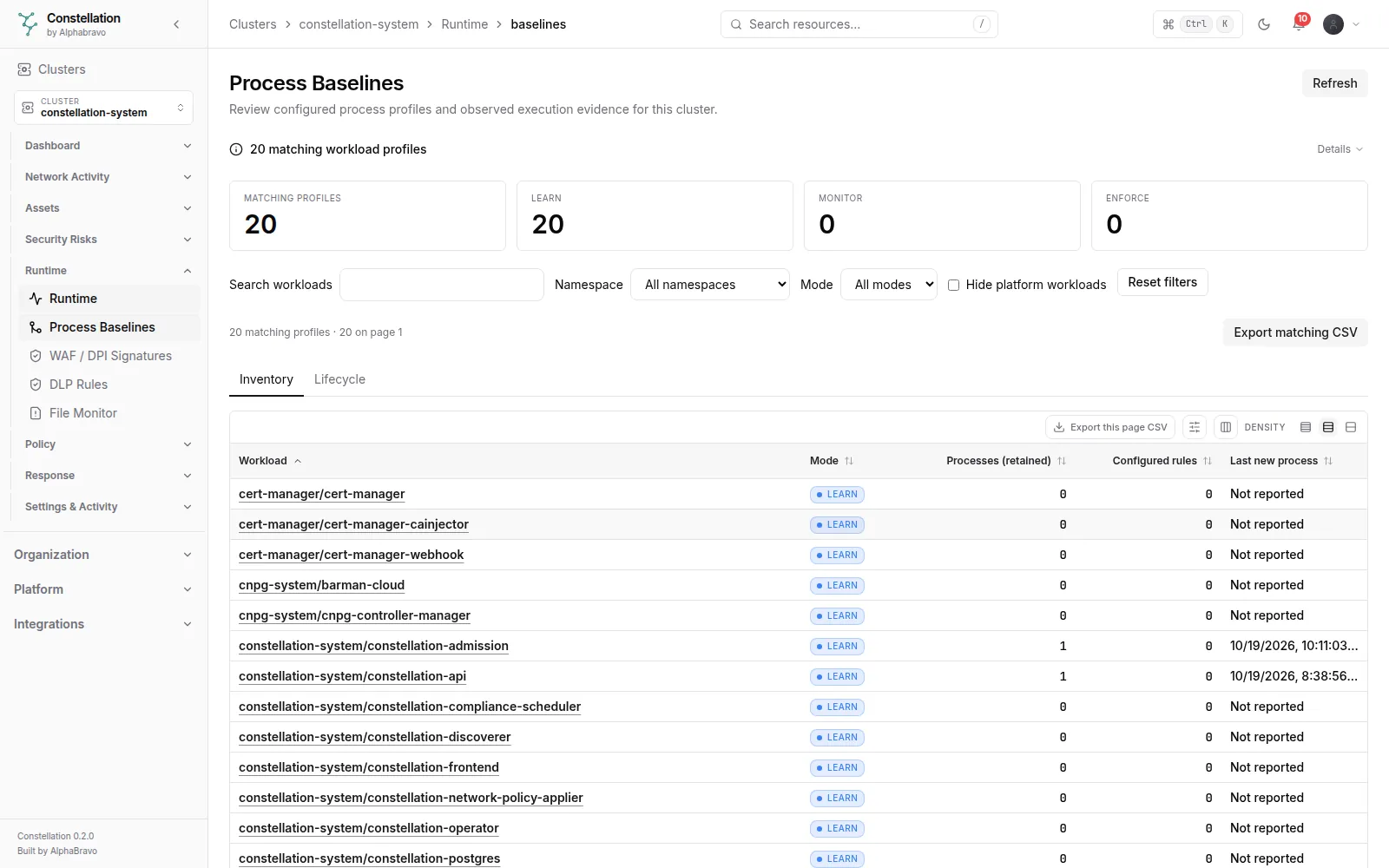Open the Namespace dropdown
The width and height of the screenshot is (1389, 868).
point(710,285)
